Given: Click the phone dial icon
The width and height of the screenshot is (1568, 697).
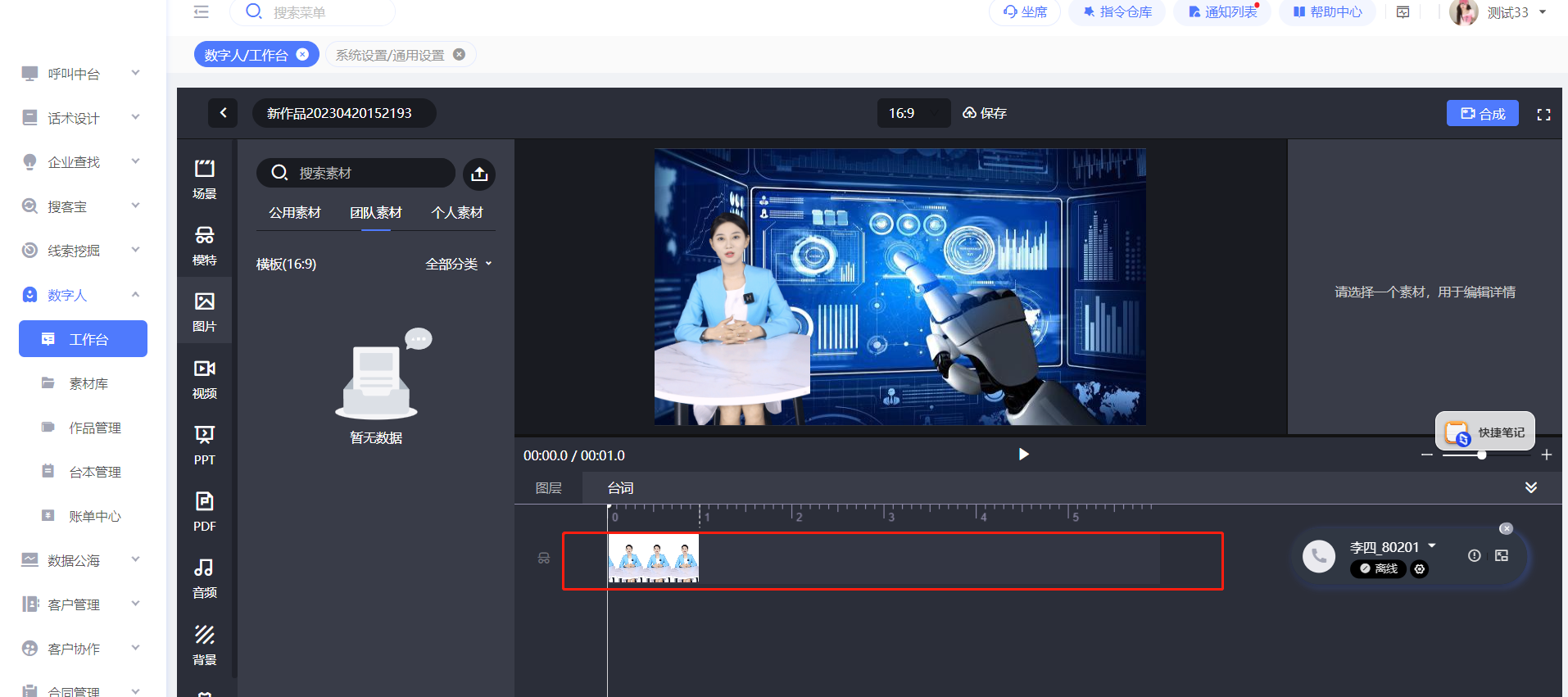Looking at the screenshot, I should coord(1319,556).
